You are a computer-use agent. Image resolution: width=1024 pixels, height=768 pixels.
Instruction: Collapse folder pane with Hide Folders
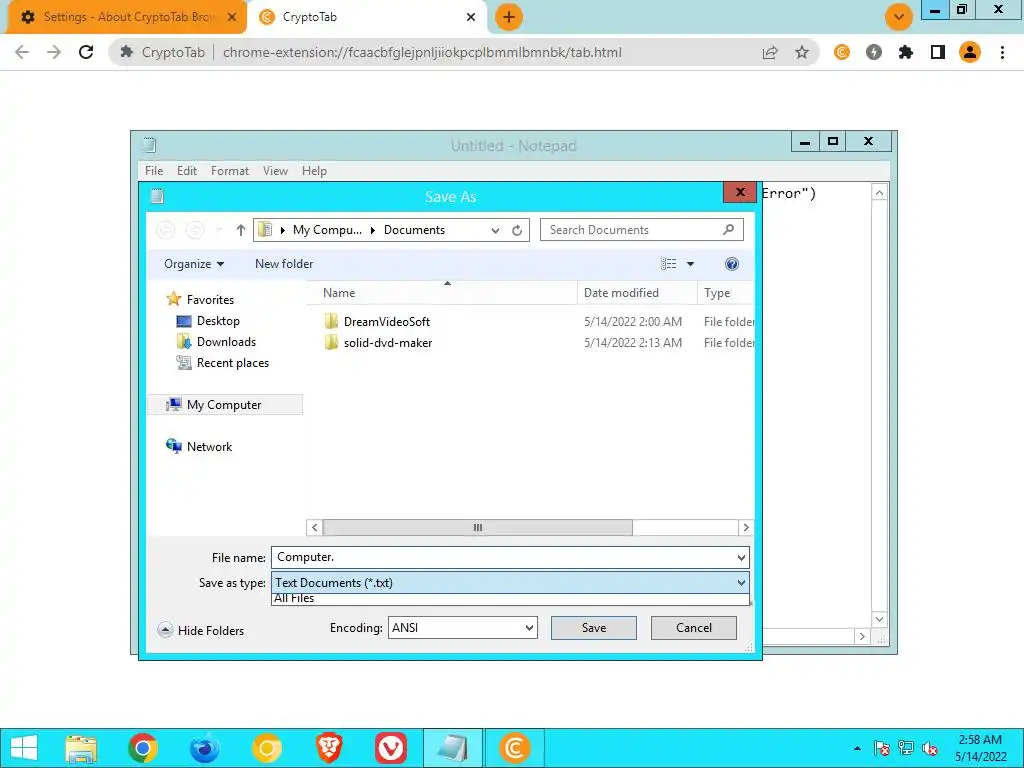201,630
